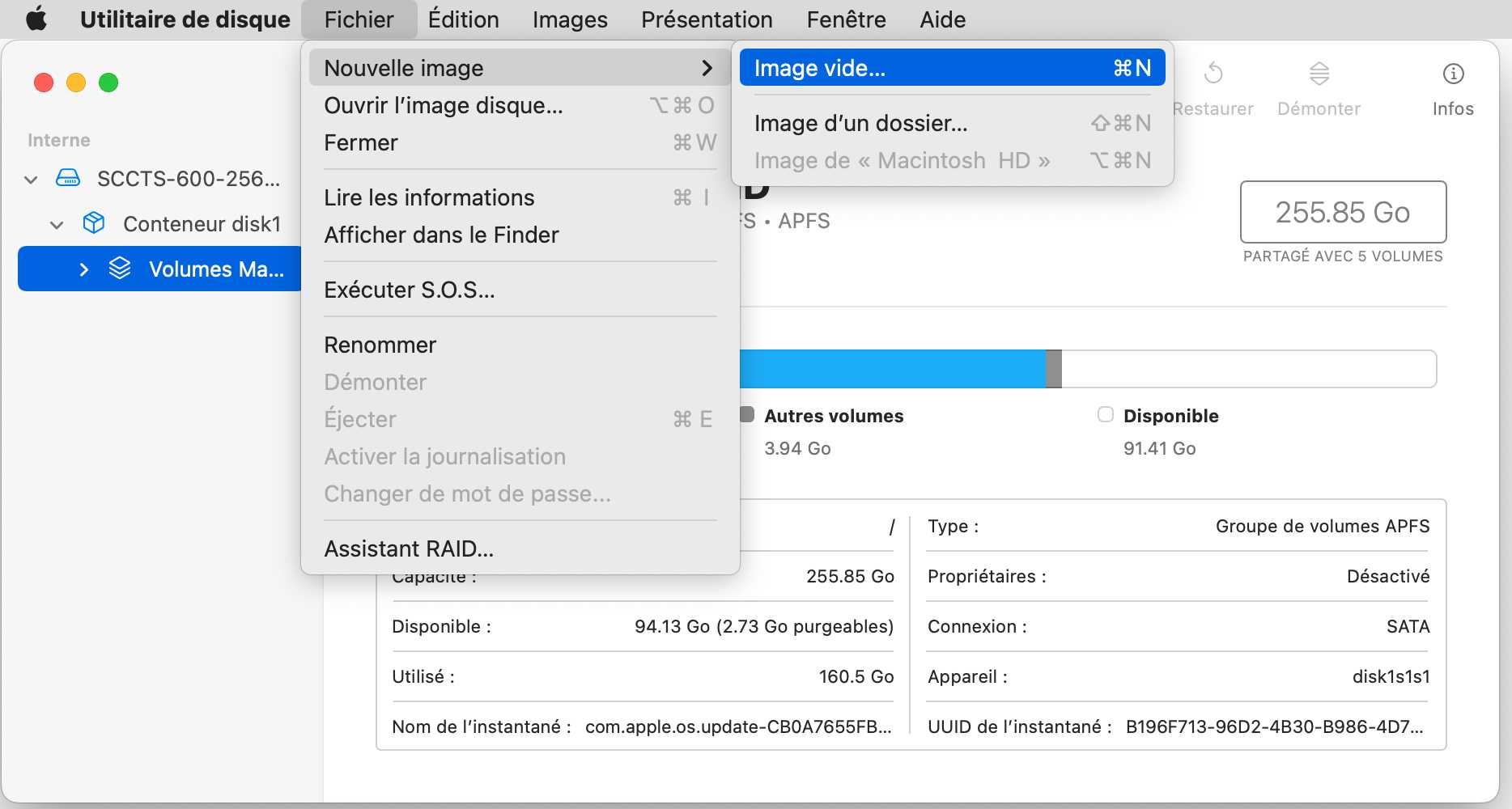Click the disk1s1s1 appareil value

1391,676
